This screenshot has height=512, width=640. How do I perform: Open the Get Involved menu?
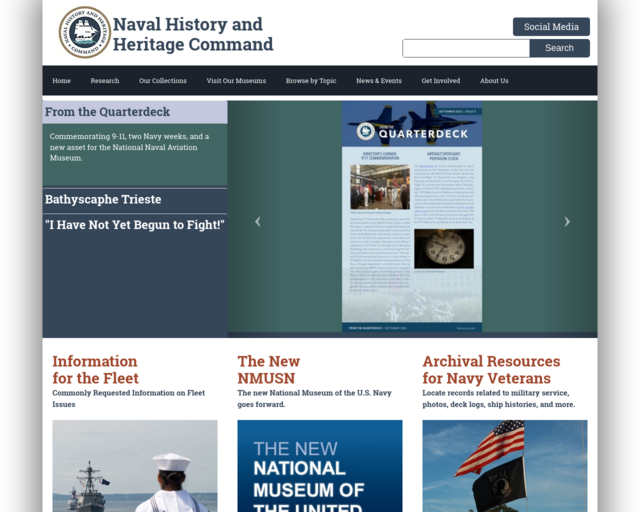pos(441,81)
